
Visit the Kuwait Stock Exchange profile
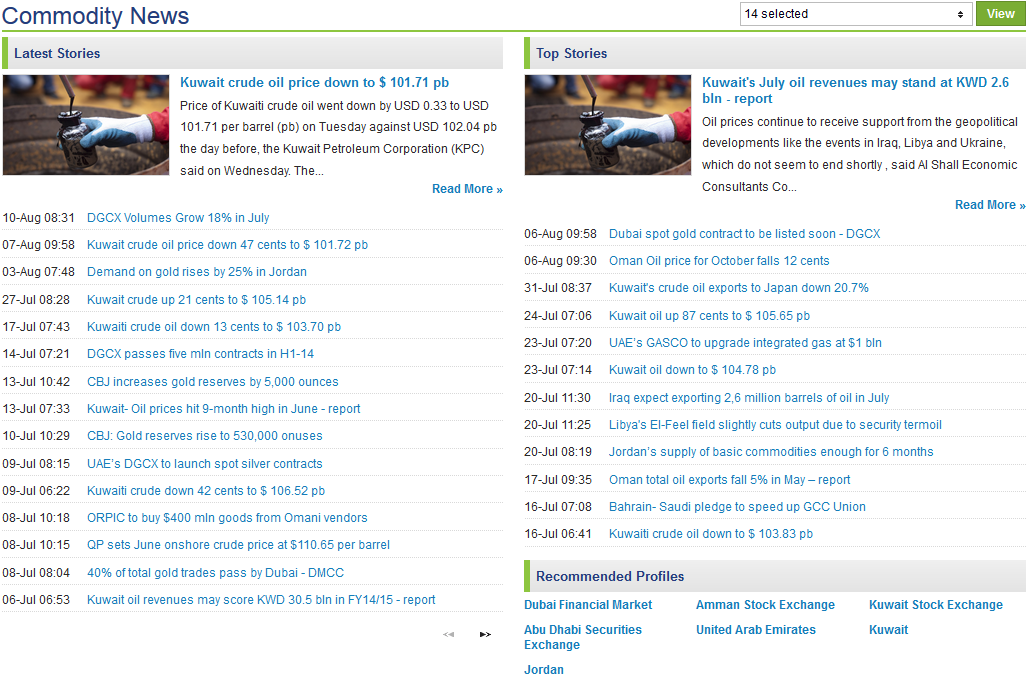tap(935, 605)
